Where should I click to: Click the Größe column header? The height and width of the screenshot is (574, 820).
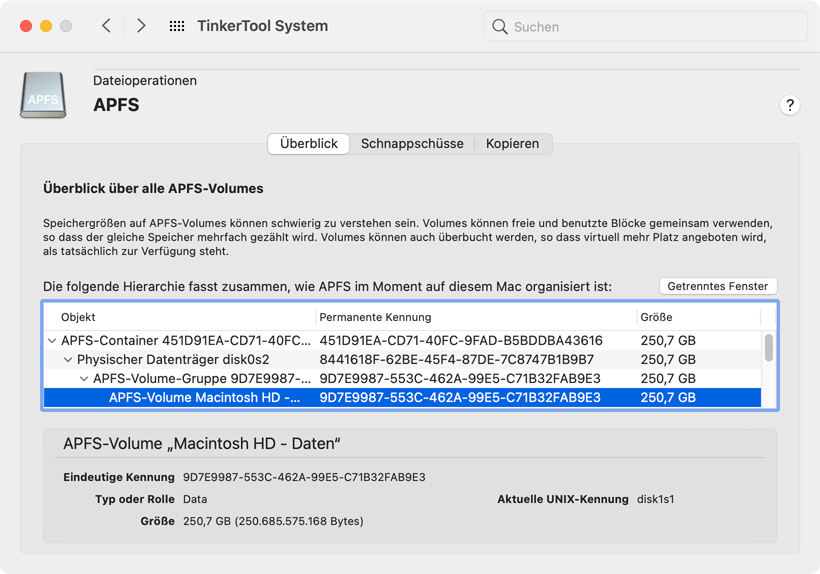[699, 317]
